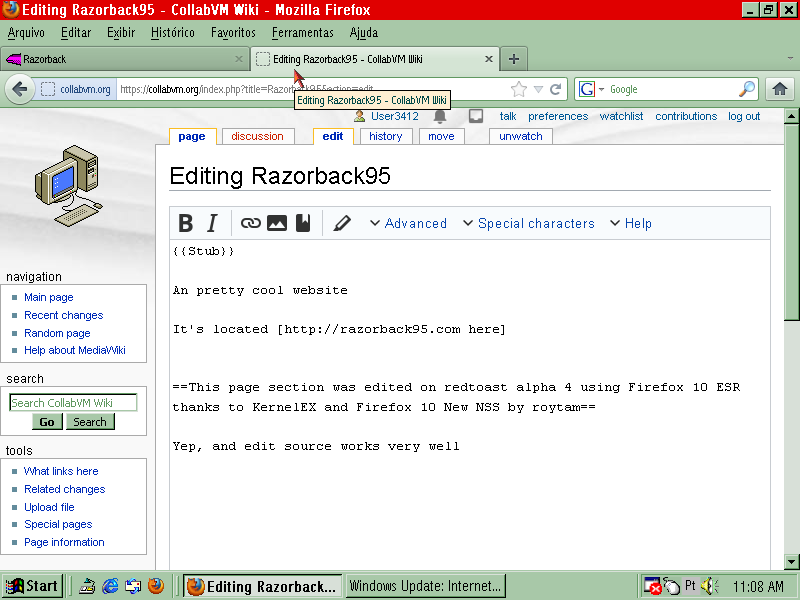Insert a link using the chain icon

[x=251, y=223]
